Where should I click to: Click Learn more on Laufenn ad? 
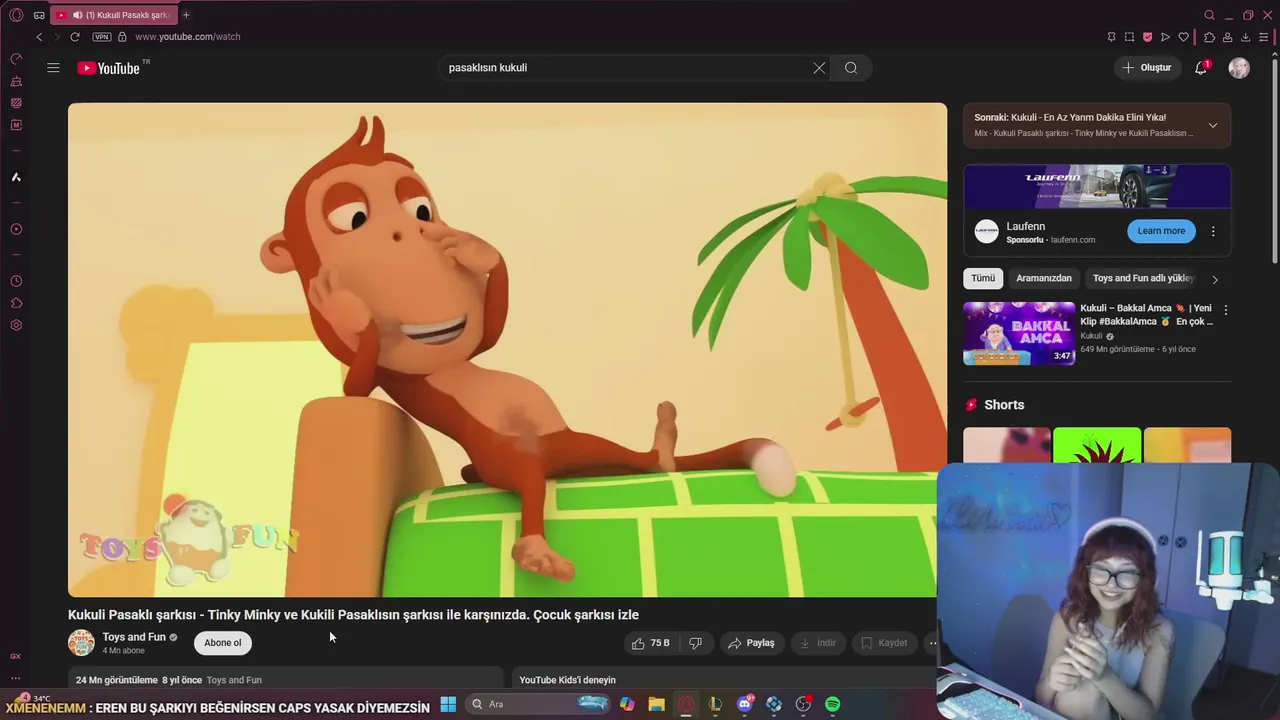(x=1161, y=231)
